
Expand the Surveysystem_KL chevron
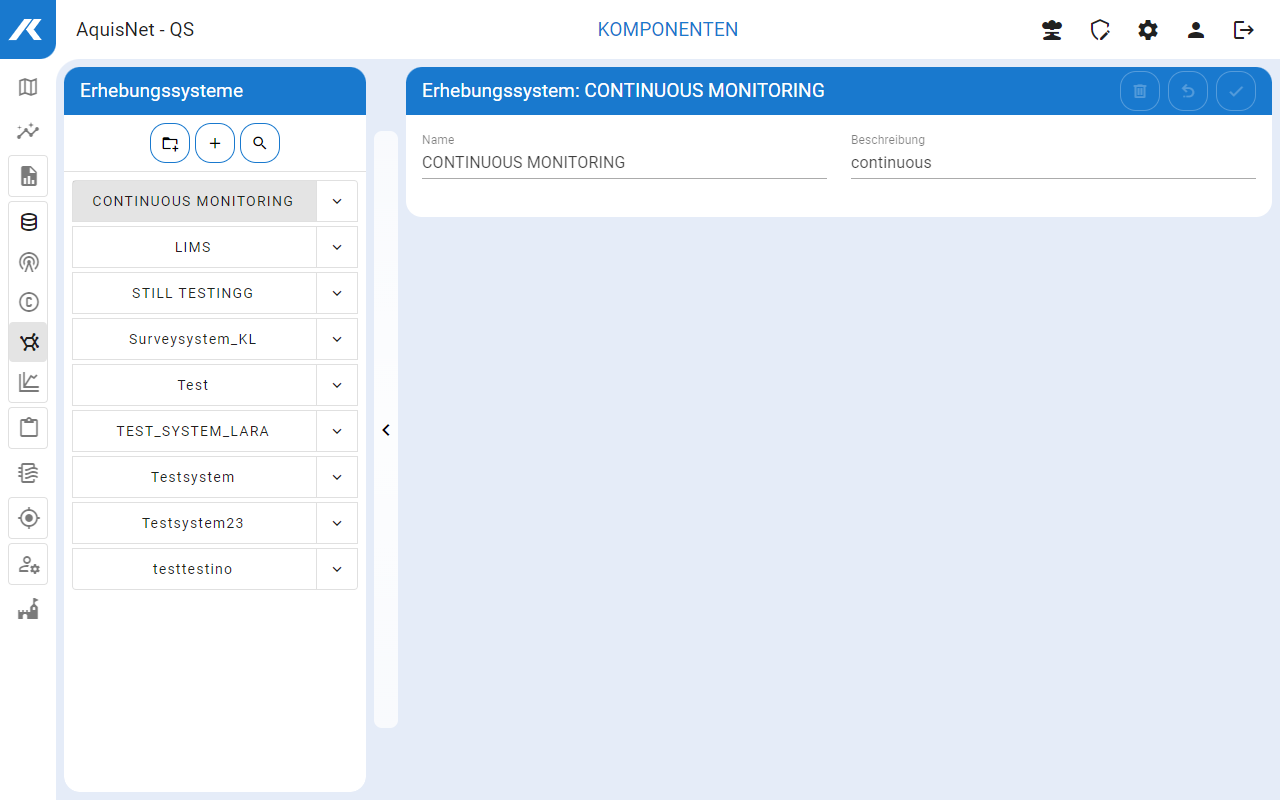pos(337,339)
